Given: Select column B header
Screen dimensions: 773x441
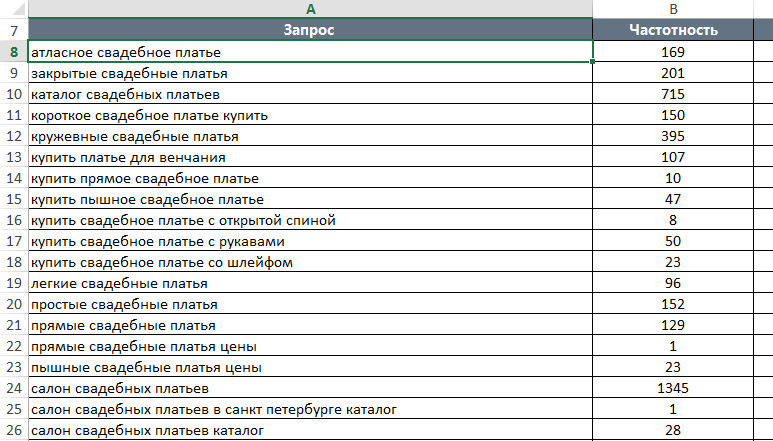Looking at the screenshot, I should coord(673,9).
